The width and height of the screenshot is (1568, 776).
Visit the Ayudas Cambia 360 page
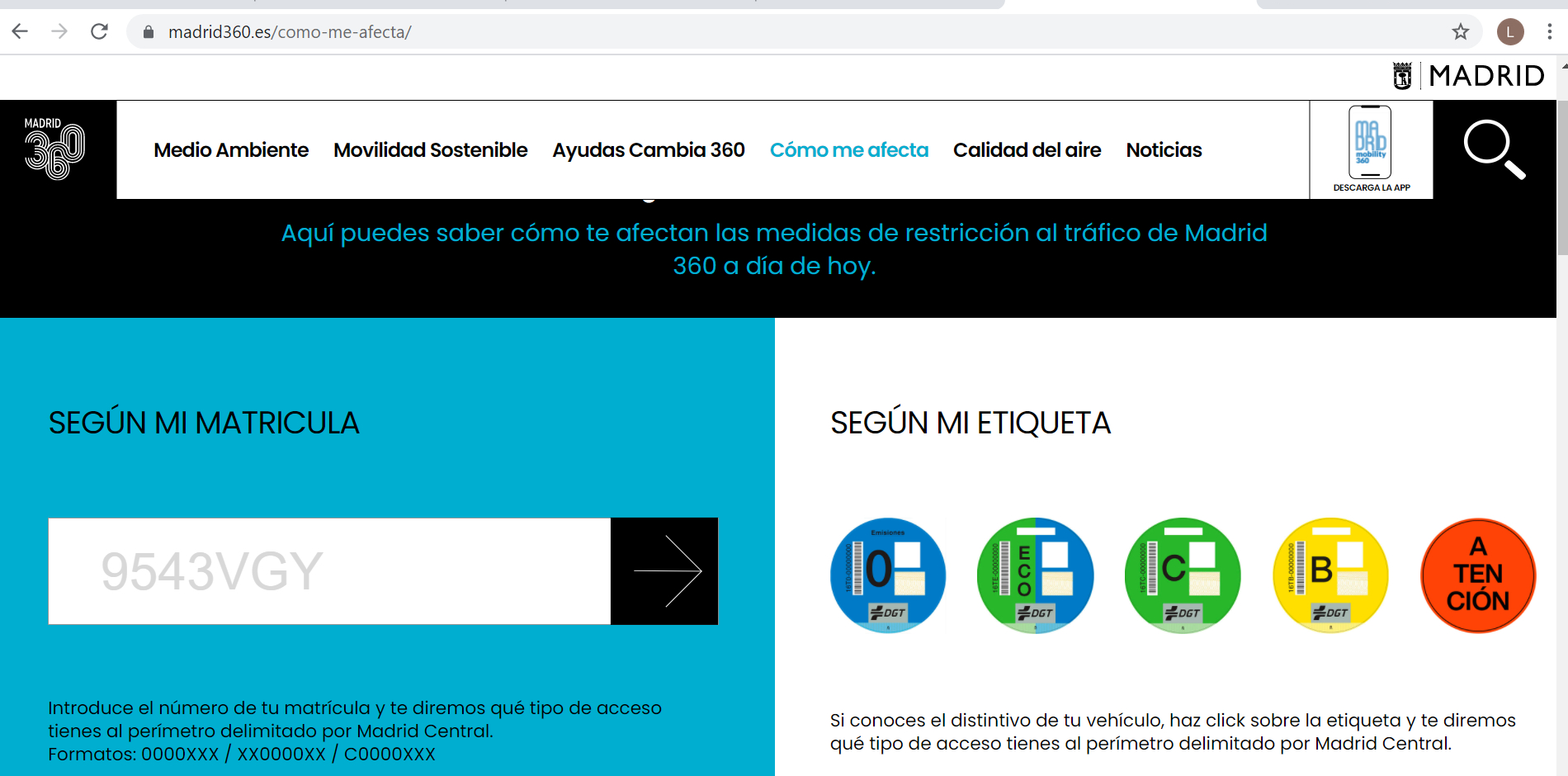(x=649, y=150)
